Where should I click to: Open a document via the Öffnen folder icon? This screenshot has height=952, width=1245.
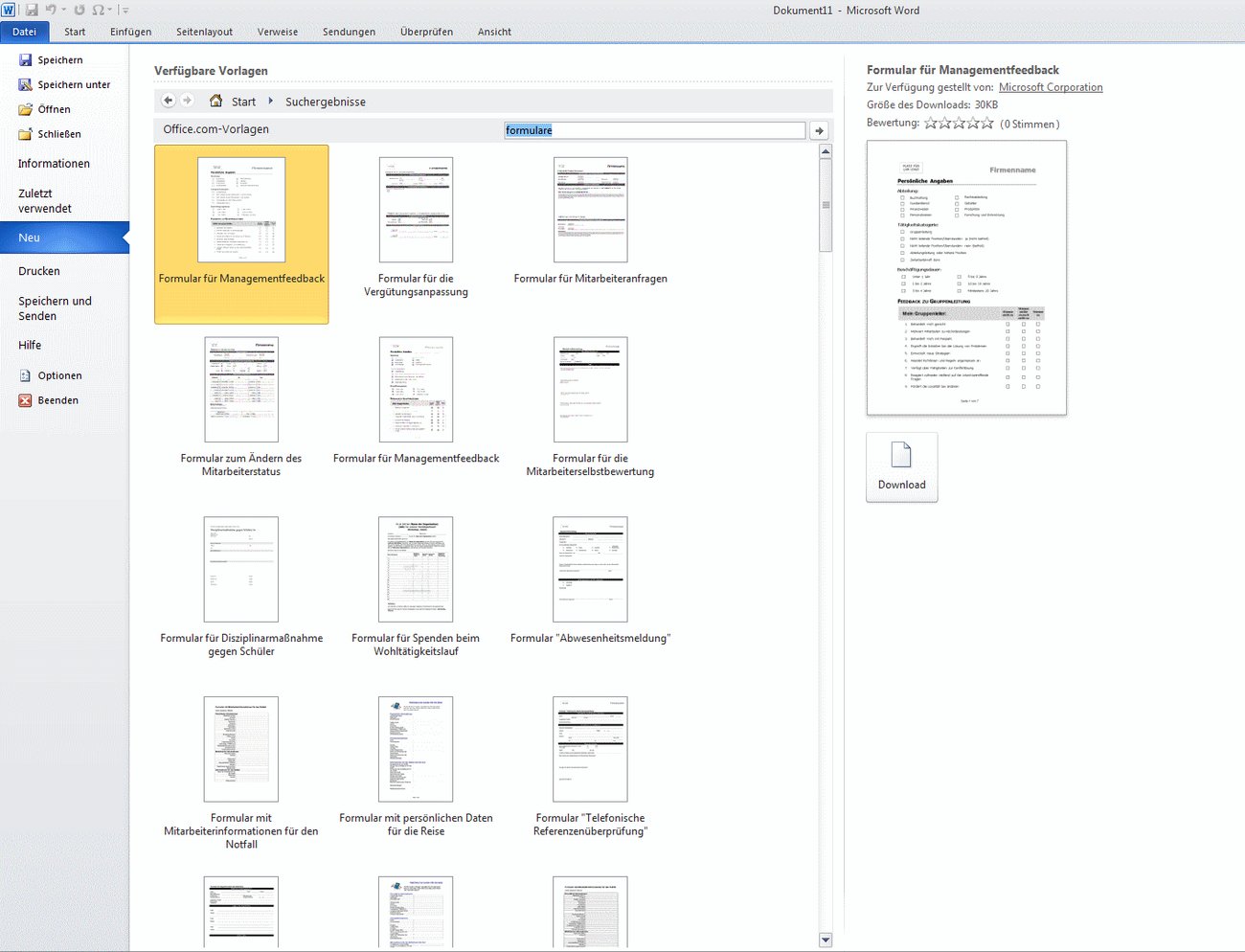pyautogui.click(x=27, y=108)
